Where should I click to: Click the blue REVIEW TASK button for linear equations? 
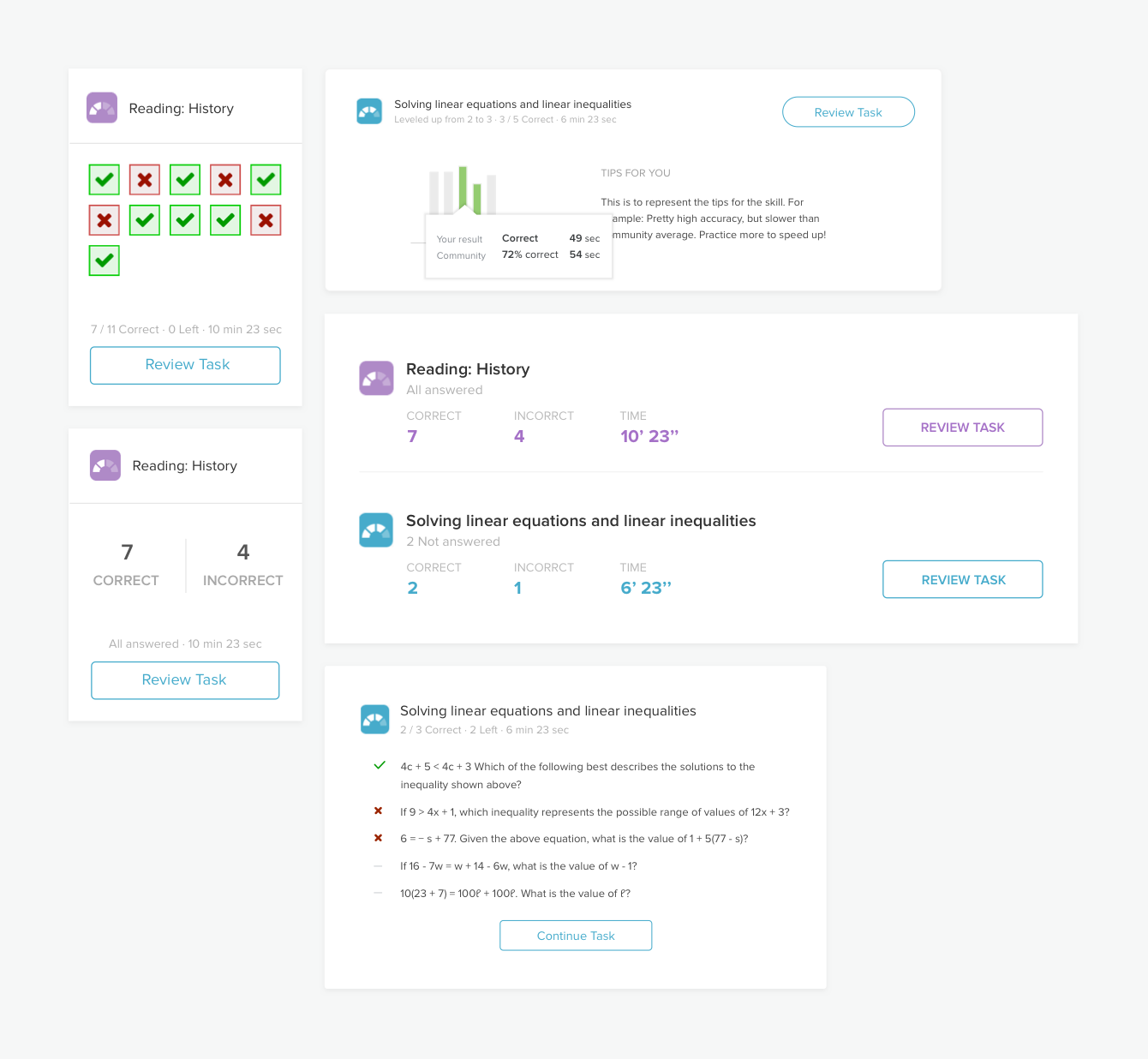tap(963, 579)
